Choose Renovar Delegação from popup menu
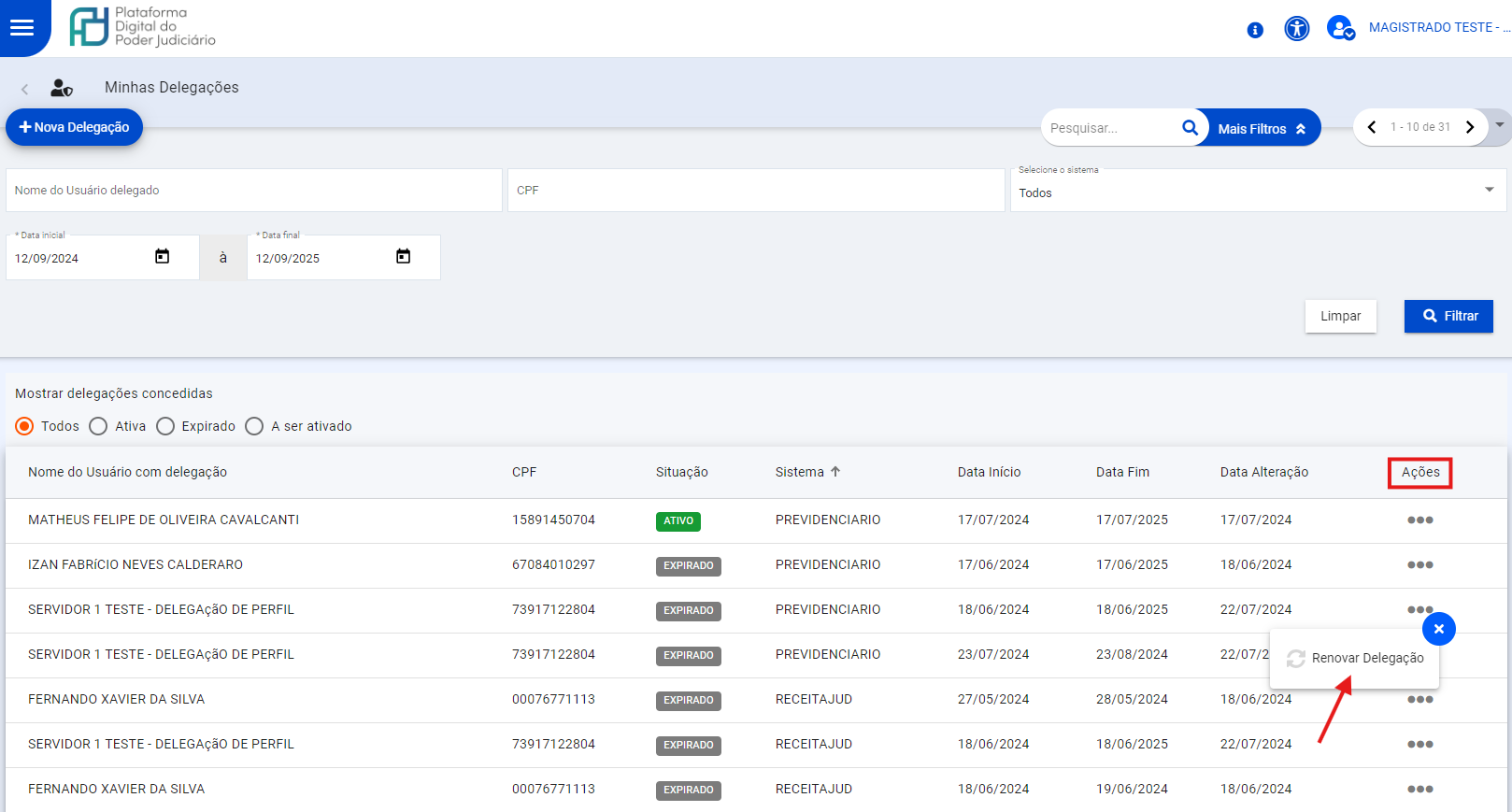This screenshot has width=1512, height=812. coord(1366,658)
